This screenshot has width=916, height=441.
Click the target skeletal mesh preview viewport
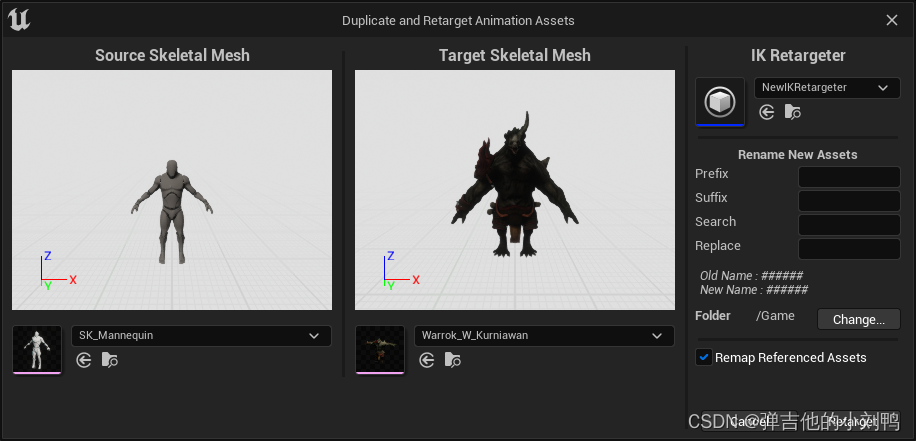(x=515, y=190)
